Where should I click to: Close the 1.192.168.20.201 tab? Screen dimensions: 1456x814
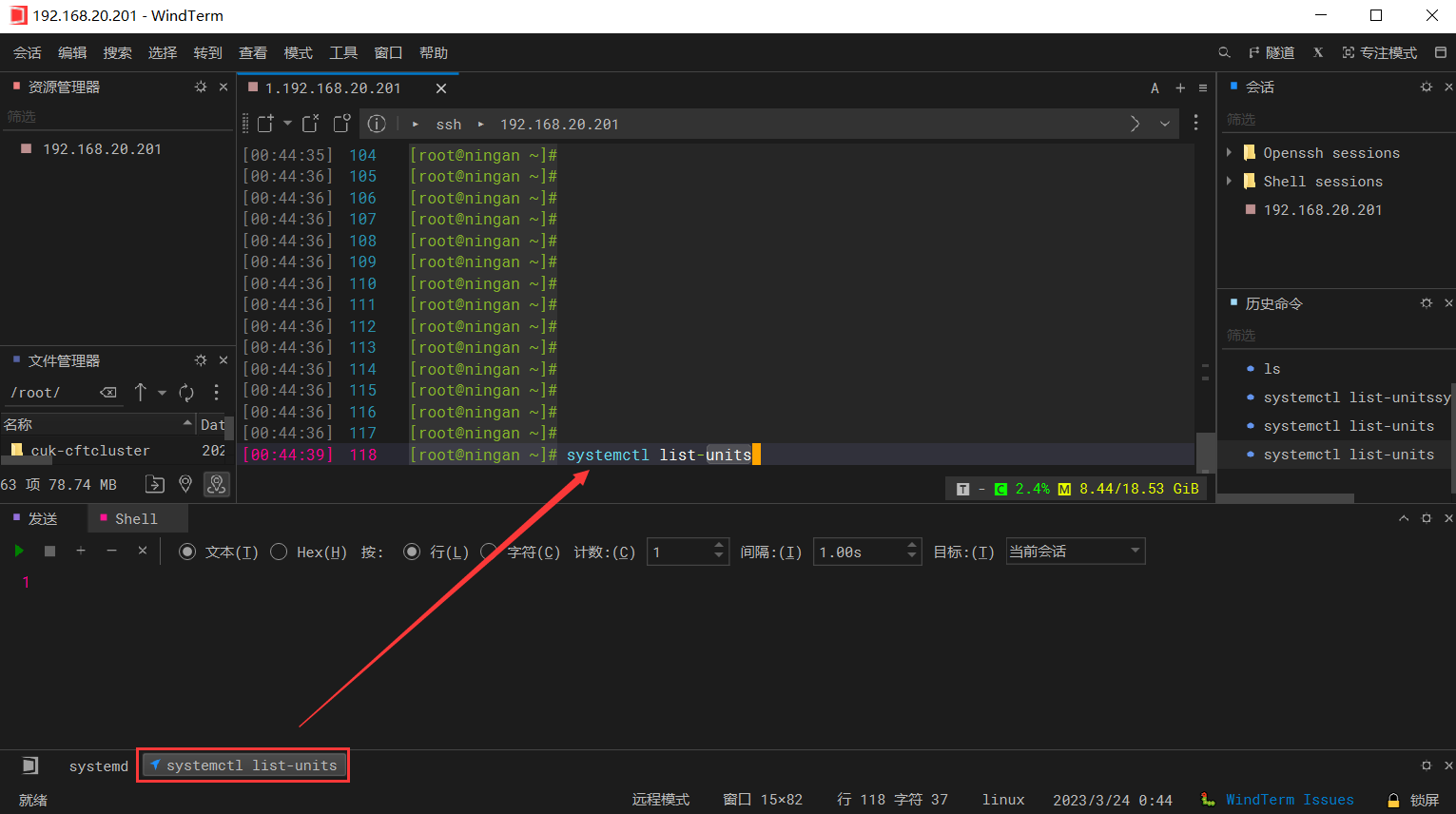click(441, 88)
